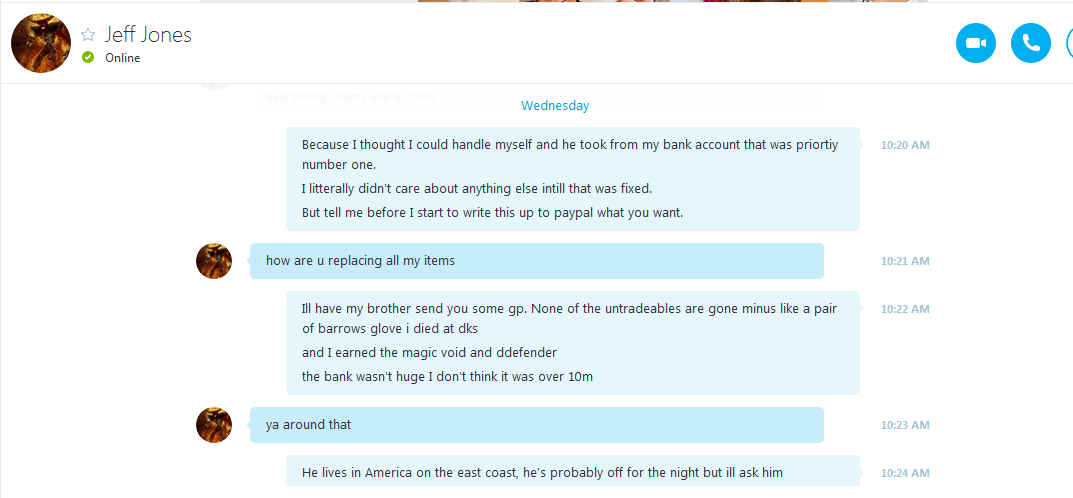
Task: Click the 10:23 AM timestamp
Action: tap(905, 425)
